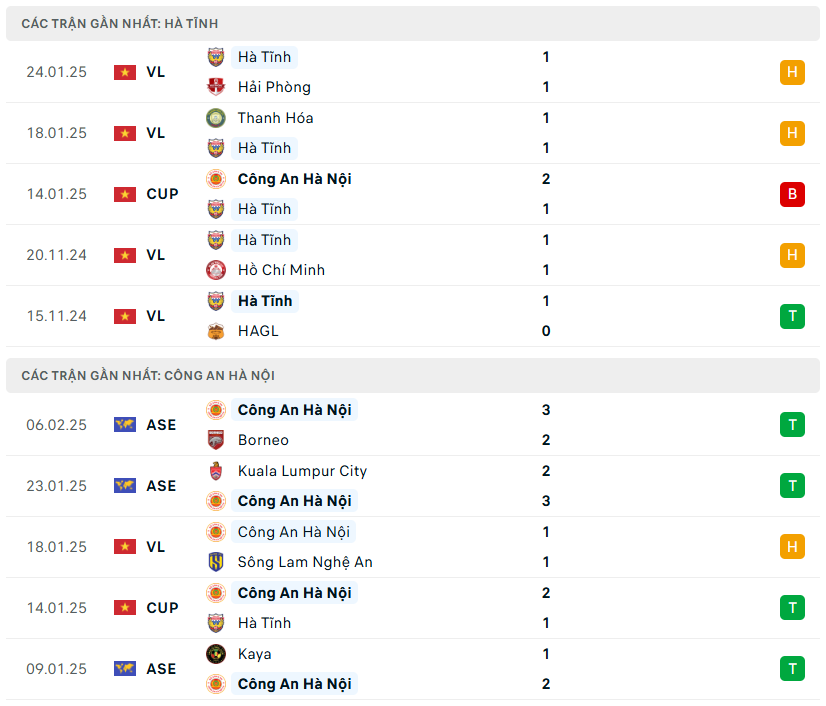Screen dimensions: 826x706
Task: Click the green T badge for Hà Tĩnh vs HAGL
Action: click(x=792, y=316)
